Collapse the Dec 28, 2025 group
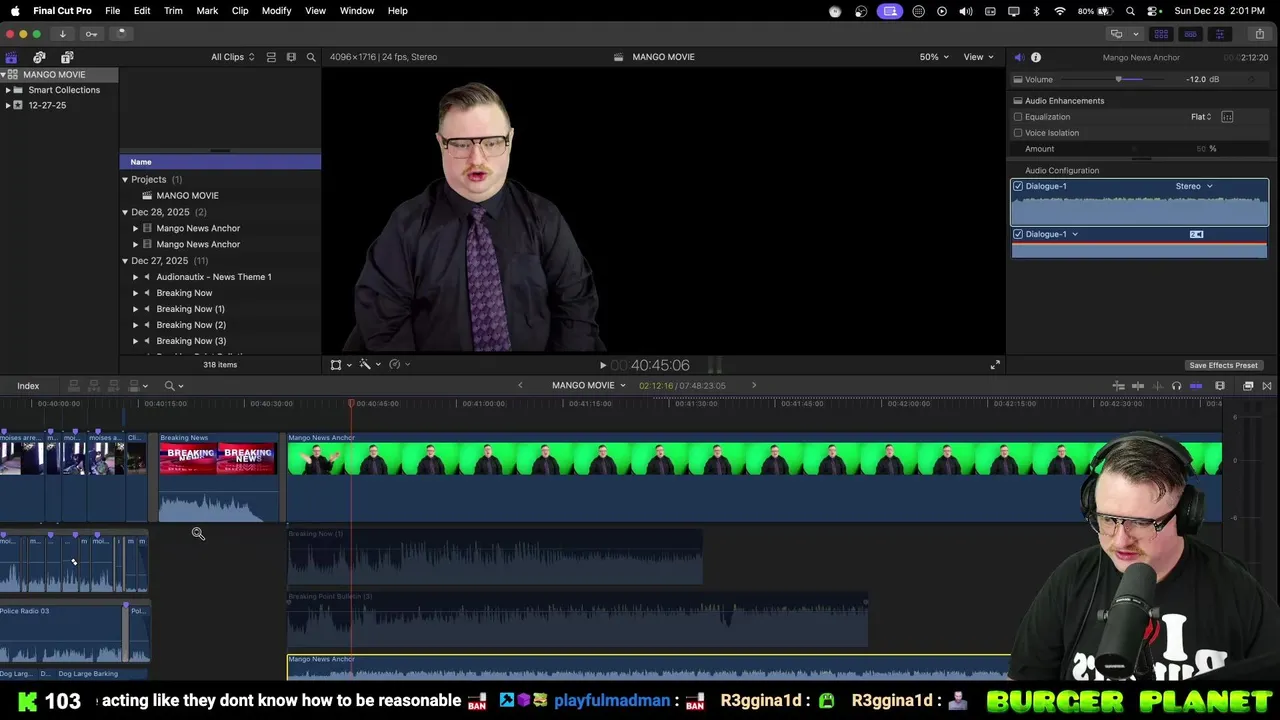The height and width of the screenshot is (720, 1280). (125, 212)
